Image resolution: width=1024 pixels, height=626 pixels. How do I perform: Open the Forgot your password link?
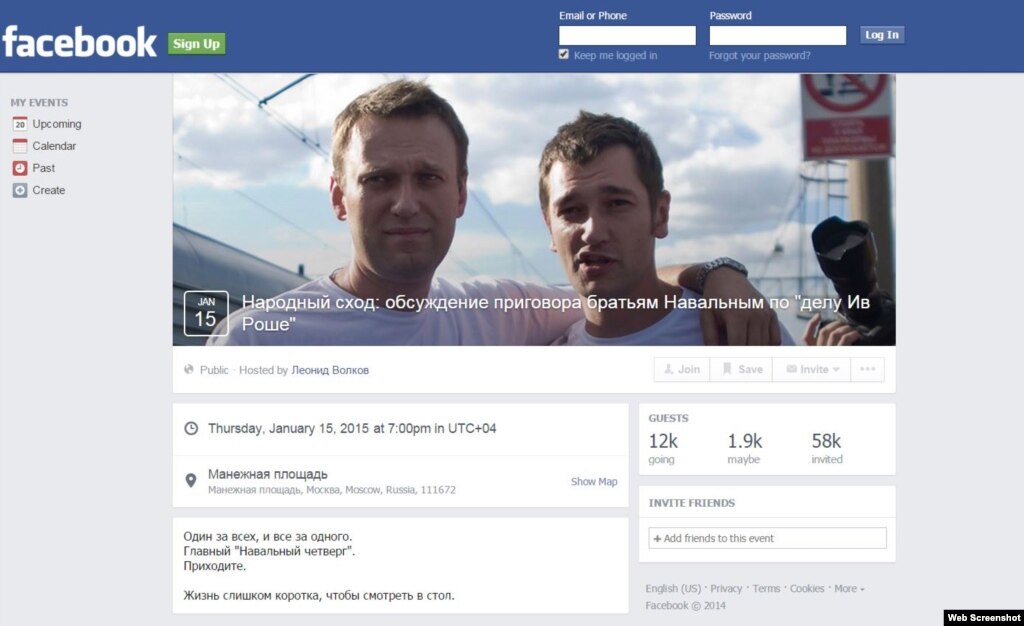click(x=760, y=56)
